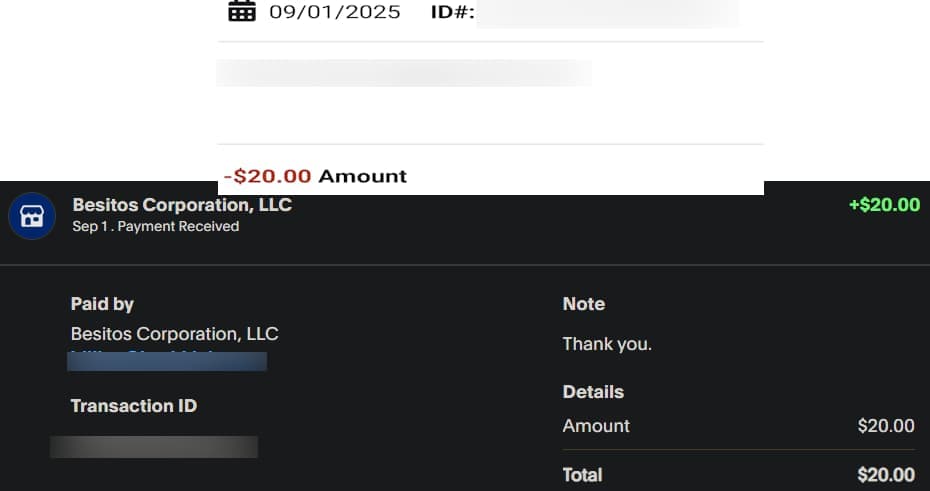The width and height of the screenshot is (930, 491).
Task: Click the Thank you. note text
Action: pos(607,344)
